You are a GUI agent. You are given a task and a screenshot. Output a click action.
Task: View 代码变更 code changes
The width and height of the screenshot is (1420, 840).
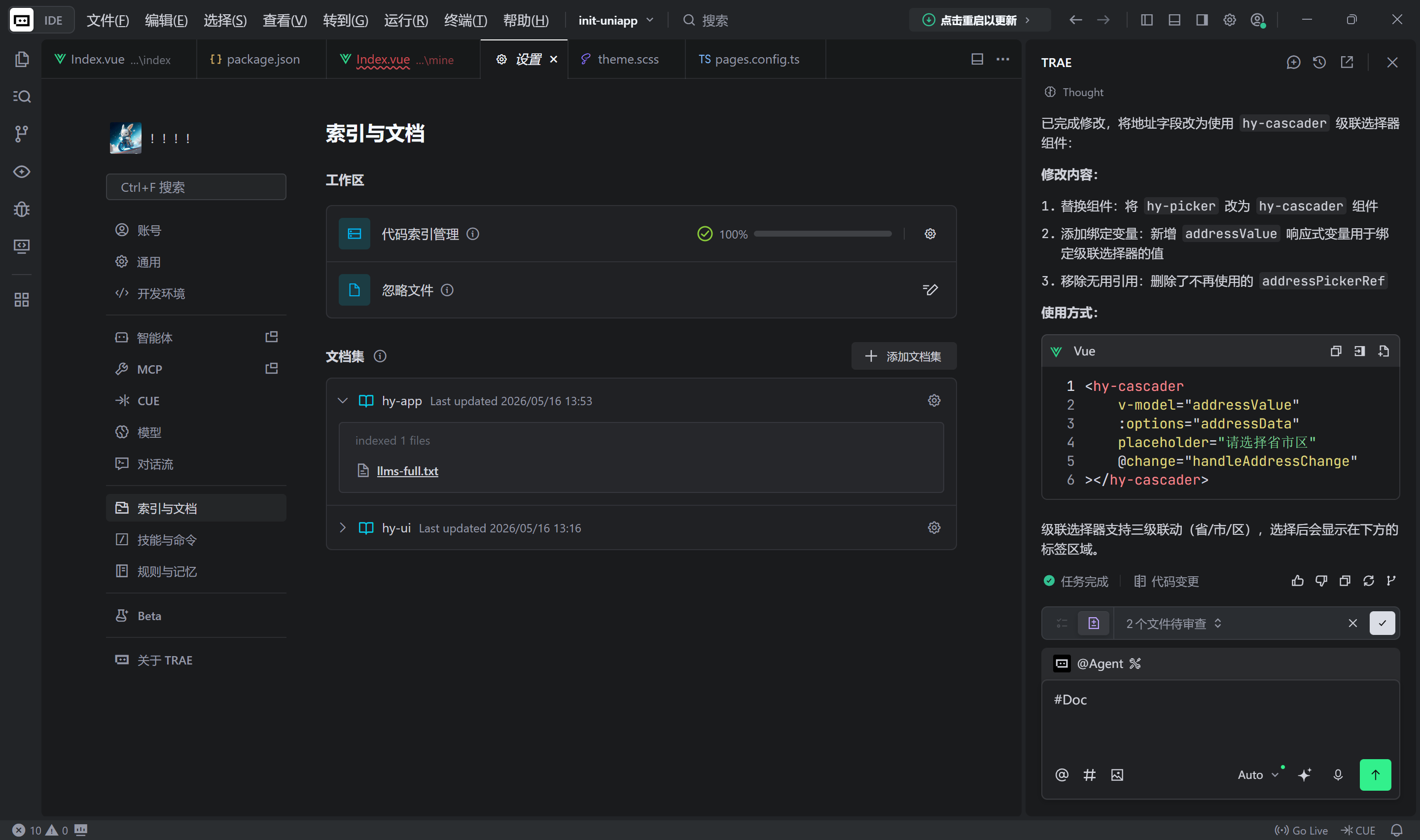(x=1167, y=581)
